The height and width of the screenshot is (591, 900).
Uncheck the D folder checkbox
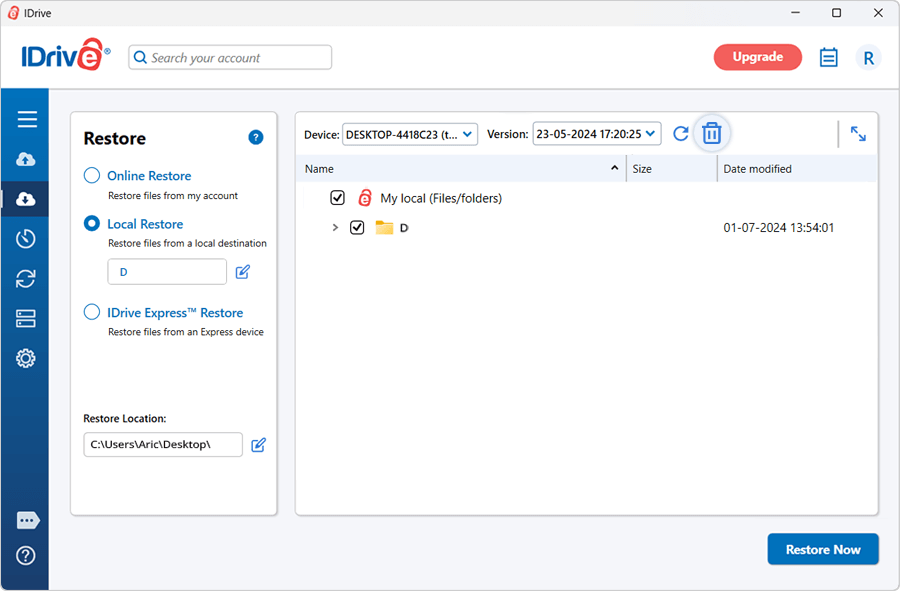pyautogui.click(x=357, y=227)
